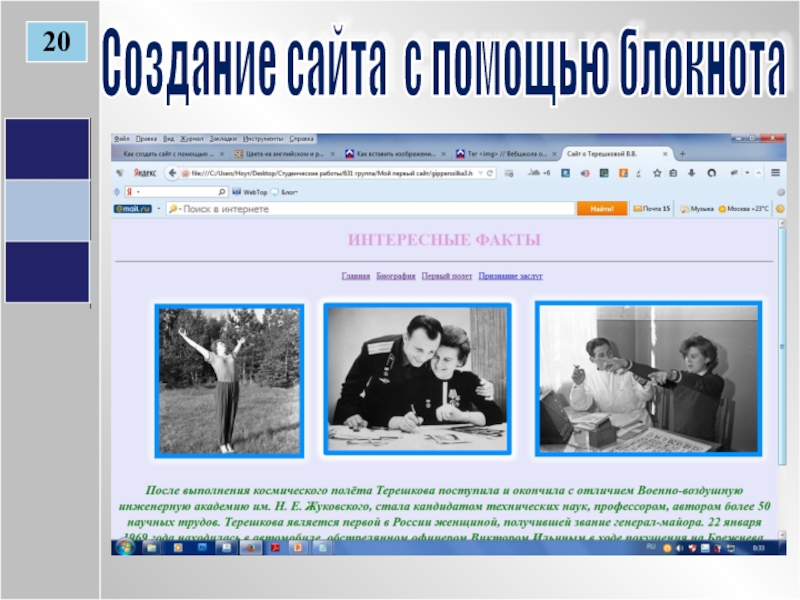
Task: Open the address bar history dropdown arrow
Action: 481,173
